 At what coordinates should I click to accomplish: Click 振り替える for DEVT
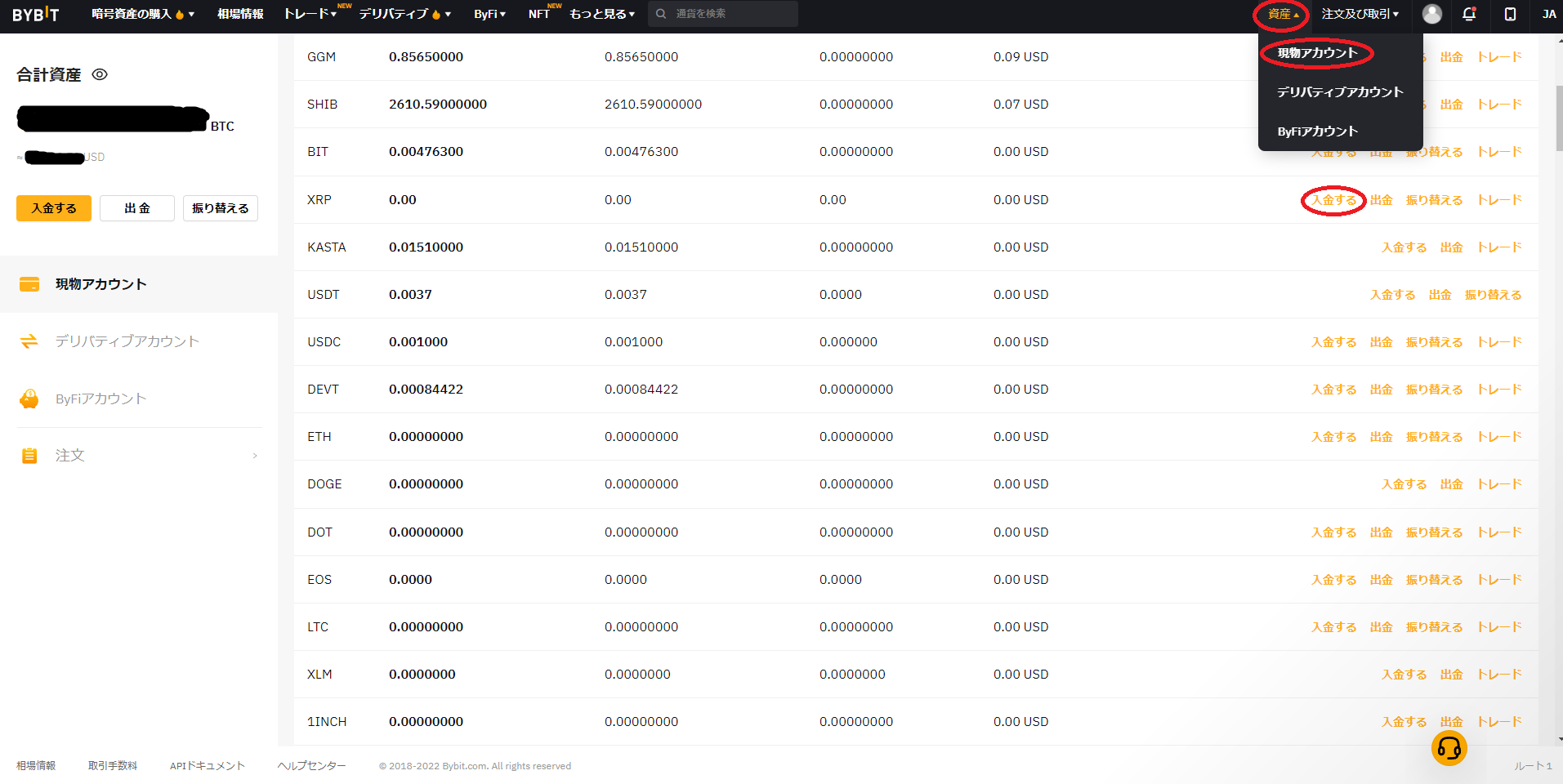tap(1434, 390)
